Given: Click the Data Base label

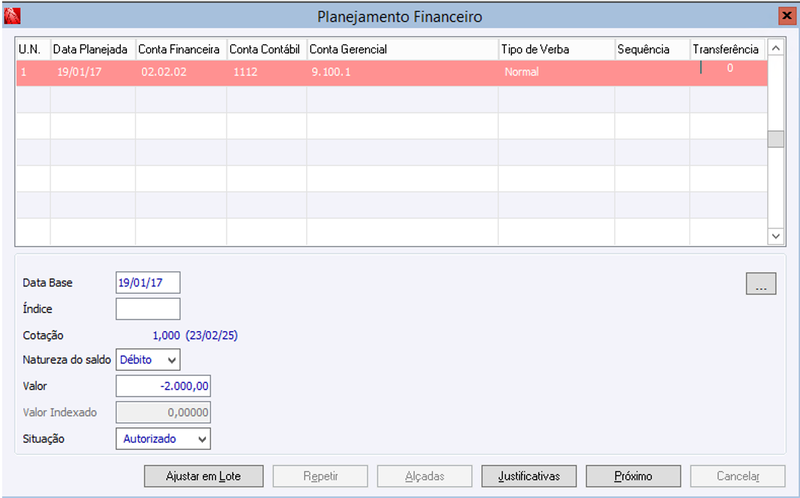Looking at the screenshot, I should [x=47, y=283].
